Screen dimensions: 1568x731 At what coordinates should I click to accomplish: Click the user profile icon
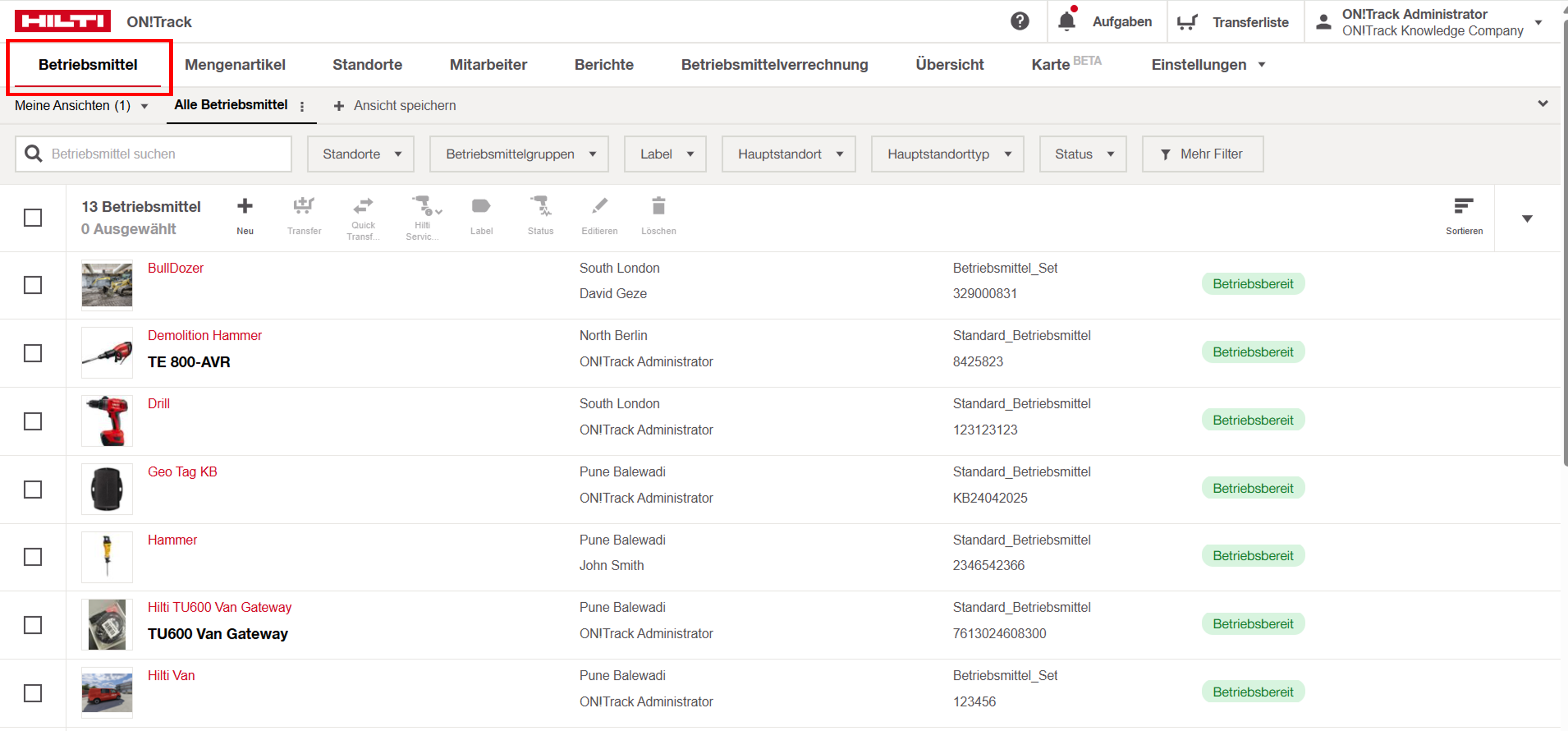(x=1323, y=22)
